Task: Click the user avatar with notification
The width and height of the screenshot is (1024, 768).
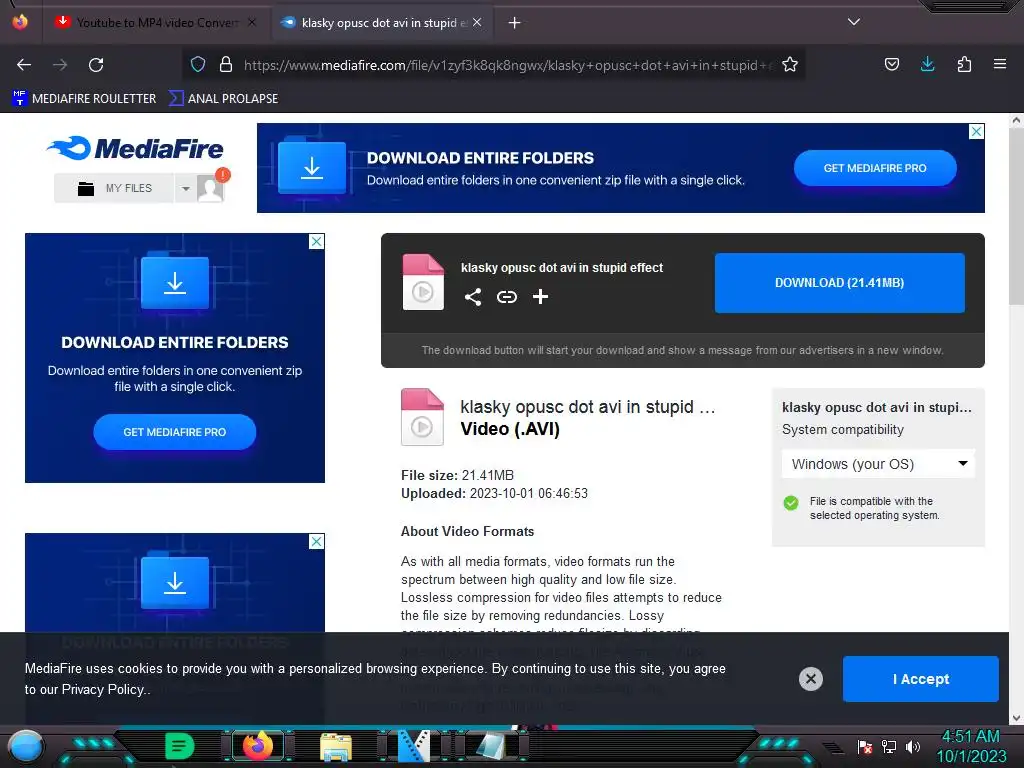Action: click(x=212, y=187)
